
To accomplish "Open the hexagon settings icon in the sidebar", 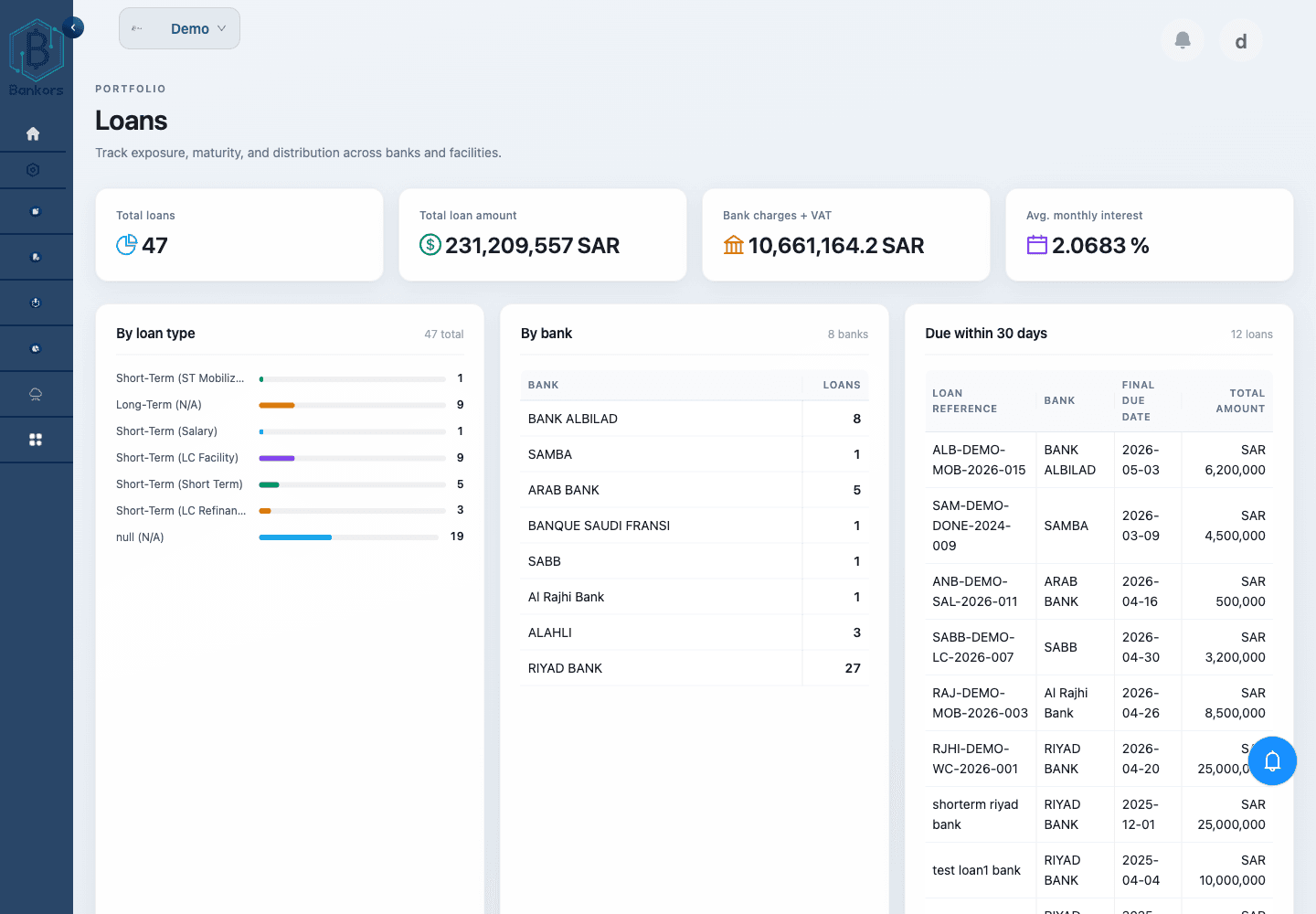I will [34, 170].
